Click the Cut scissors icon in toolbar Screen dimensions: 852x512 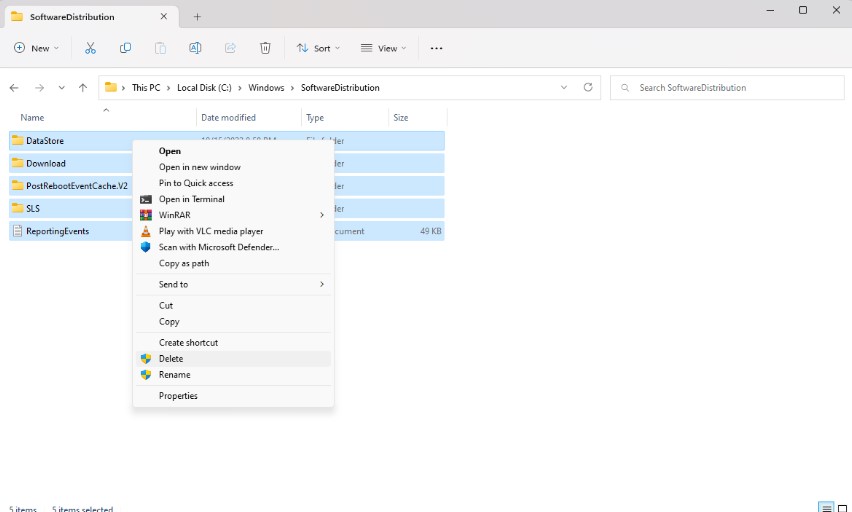[x=90, y=48]
